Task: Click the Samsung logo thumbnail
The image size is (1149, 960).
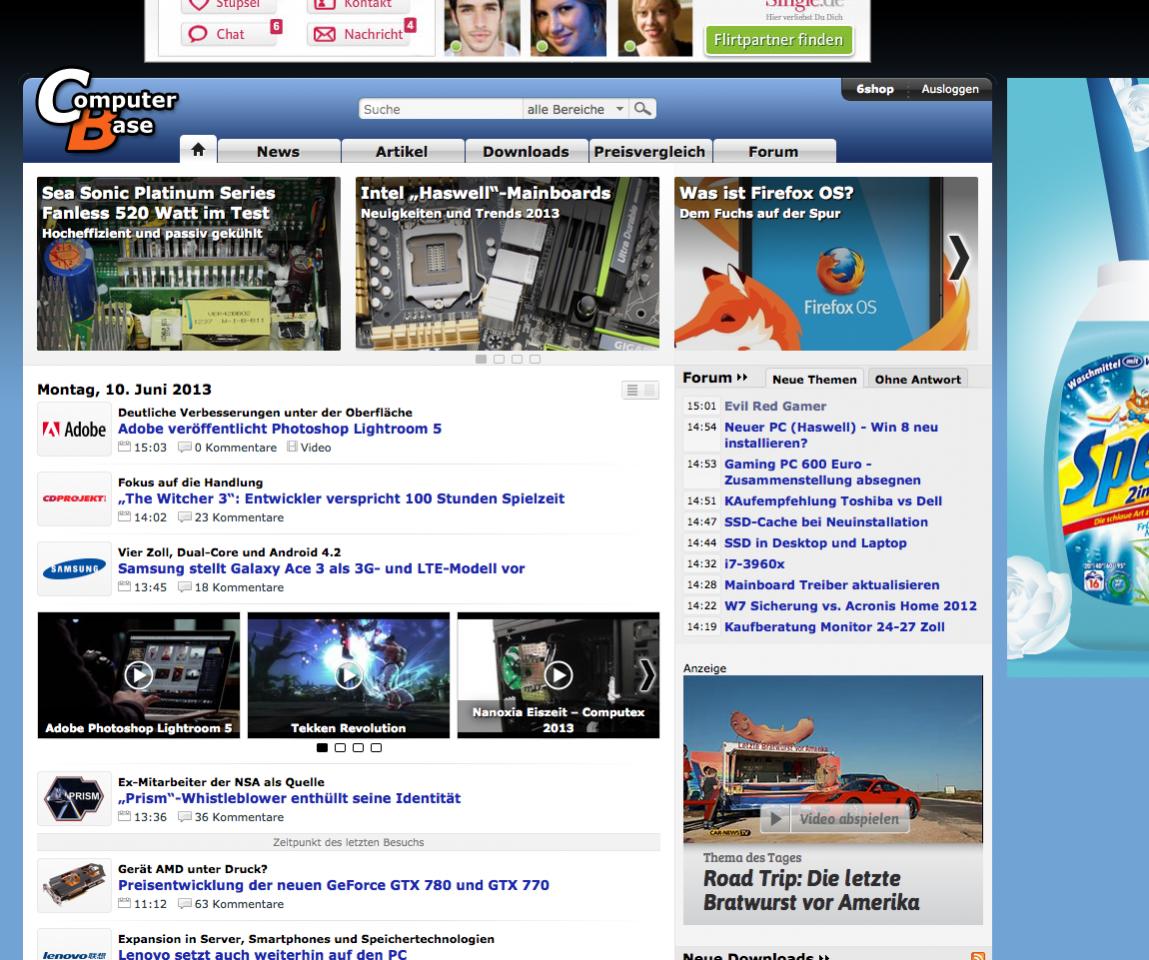Action: (74, 569)
